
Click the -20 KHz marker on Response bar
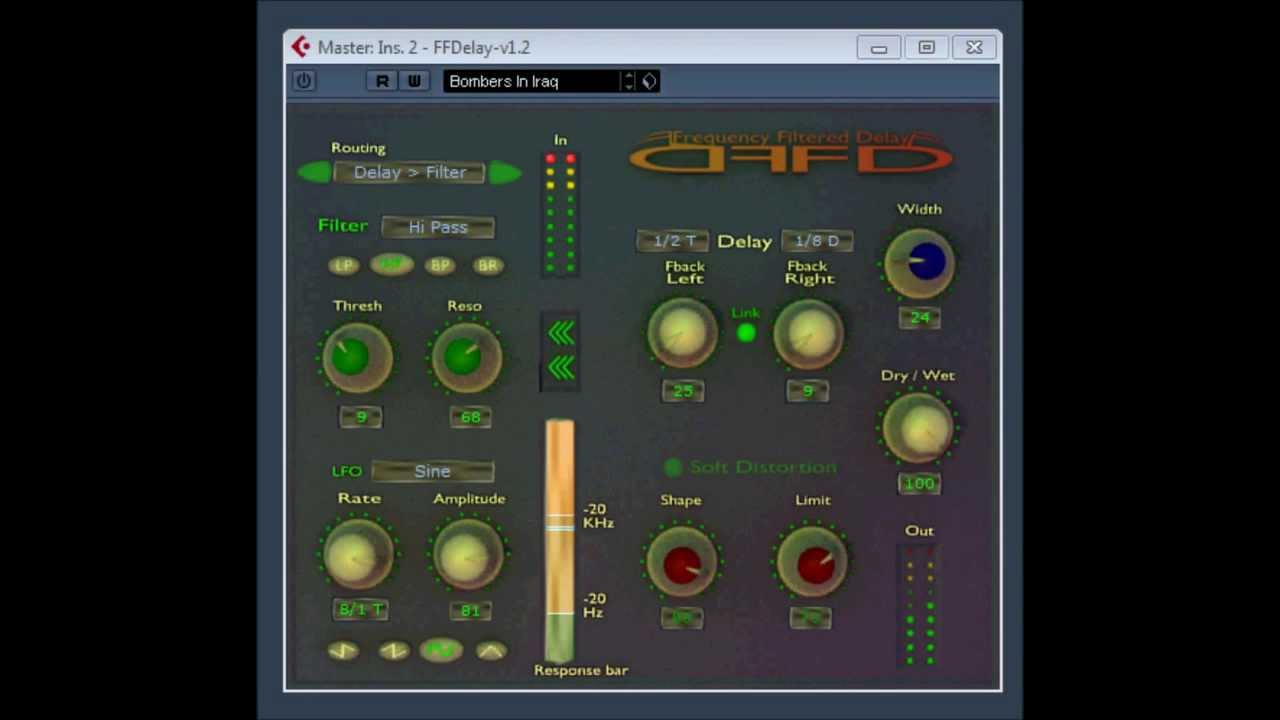point(598,516)
